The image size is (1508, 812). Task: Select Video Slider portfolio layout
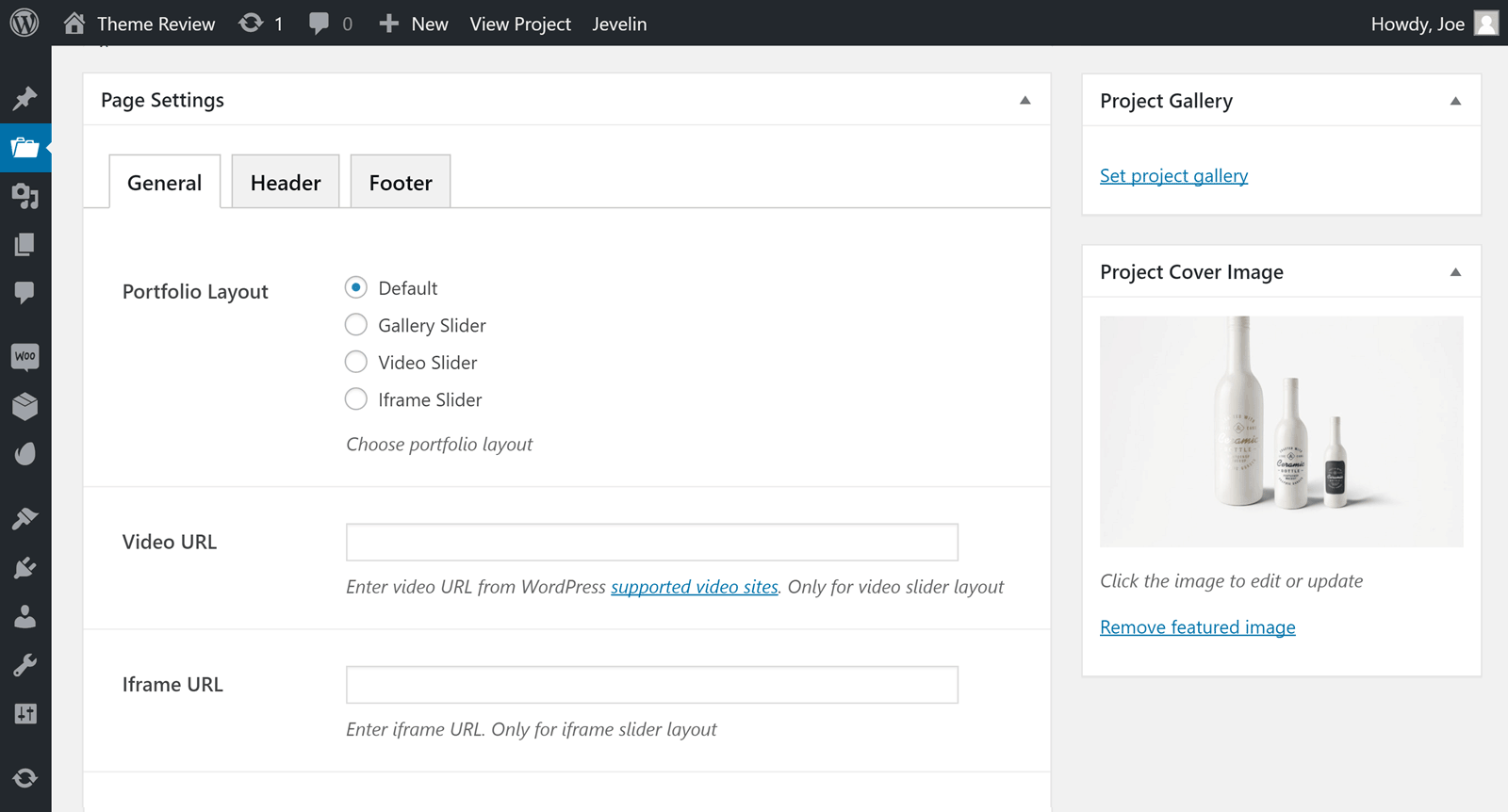point(356,363)
